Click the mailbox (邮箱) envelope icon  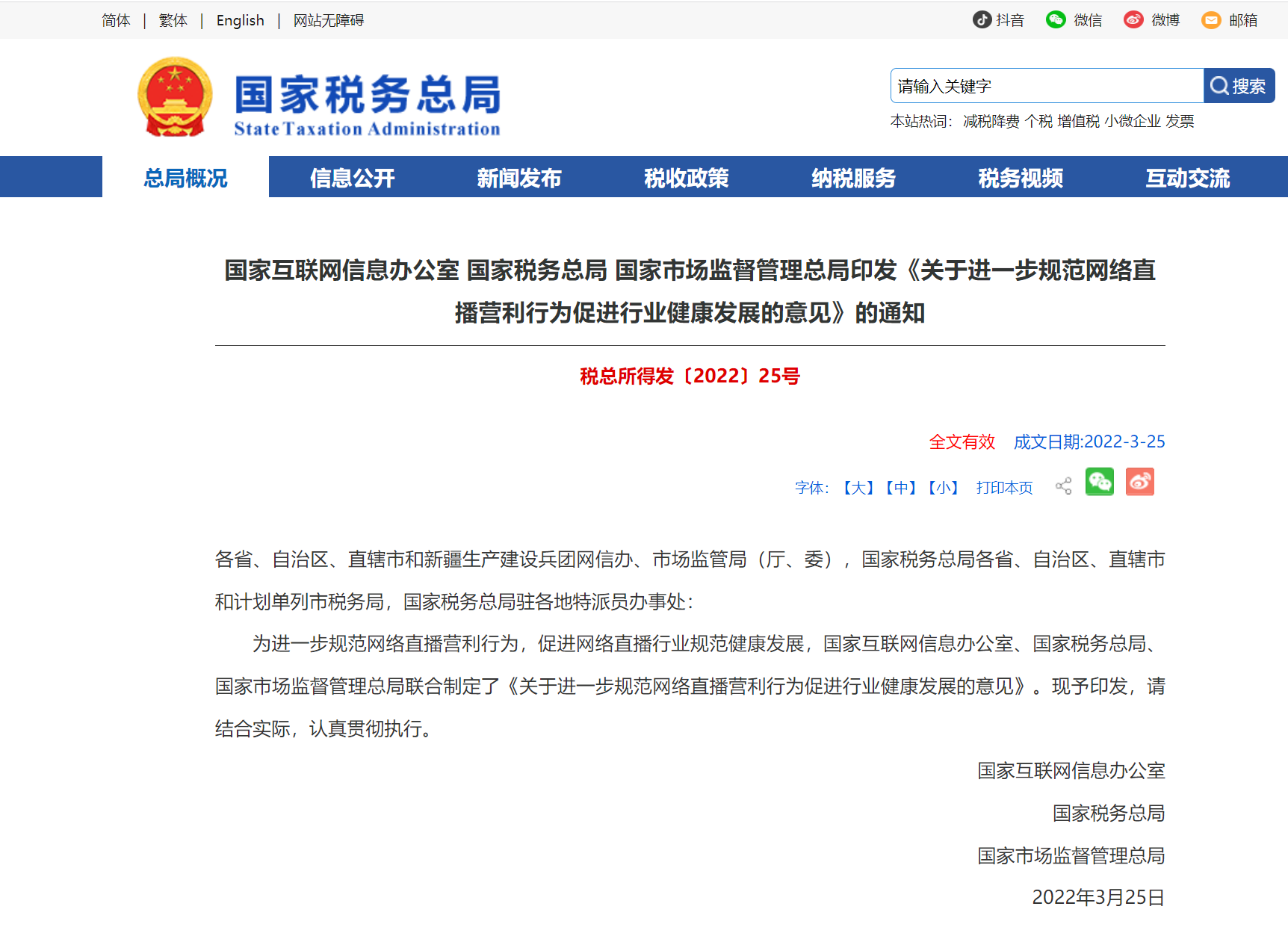coord(1210,20)
